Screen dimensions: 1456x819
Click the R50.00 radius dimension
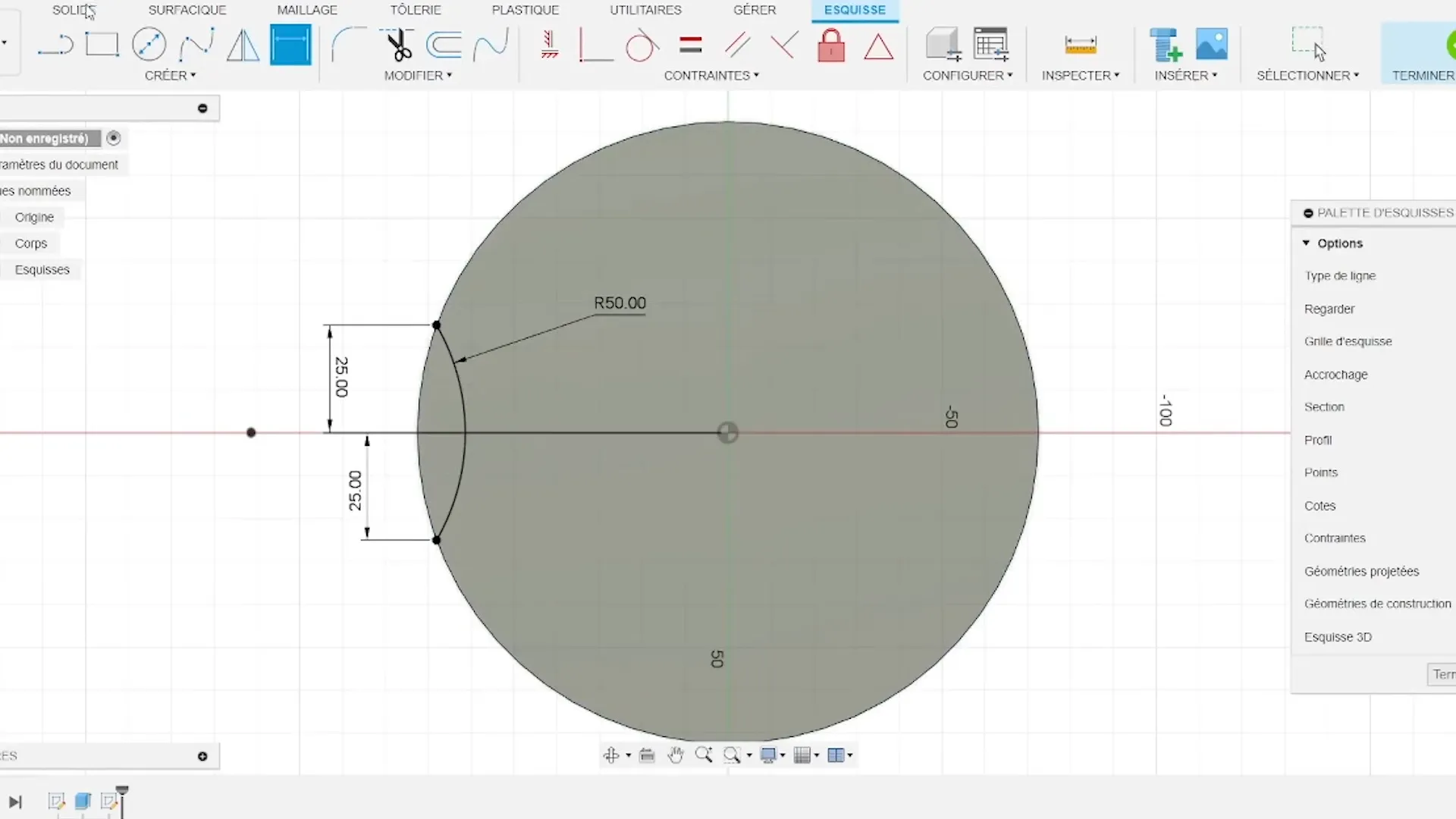[x=620, y=303]
